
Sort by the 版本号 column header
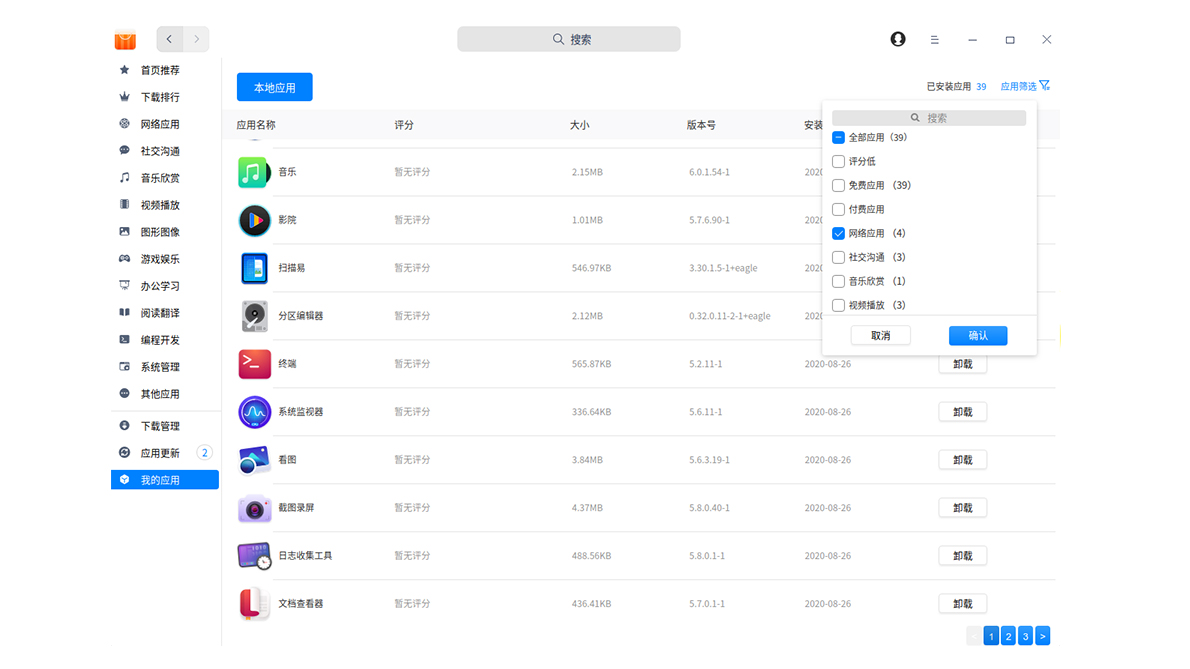tap(701, 125)
